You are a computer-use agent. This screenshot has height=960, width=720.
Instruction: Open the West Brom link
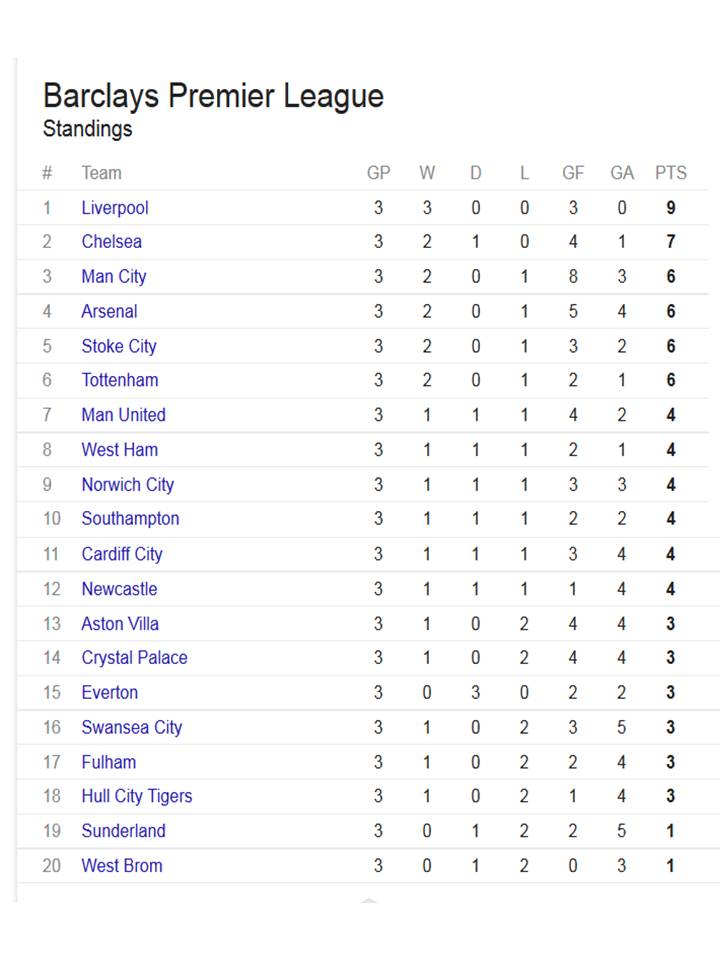coord(122,866)
